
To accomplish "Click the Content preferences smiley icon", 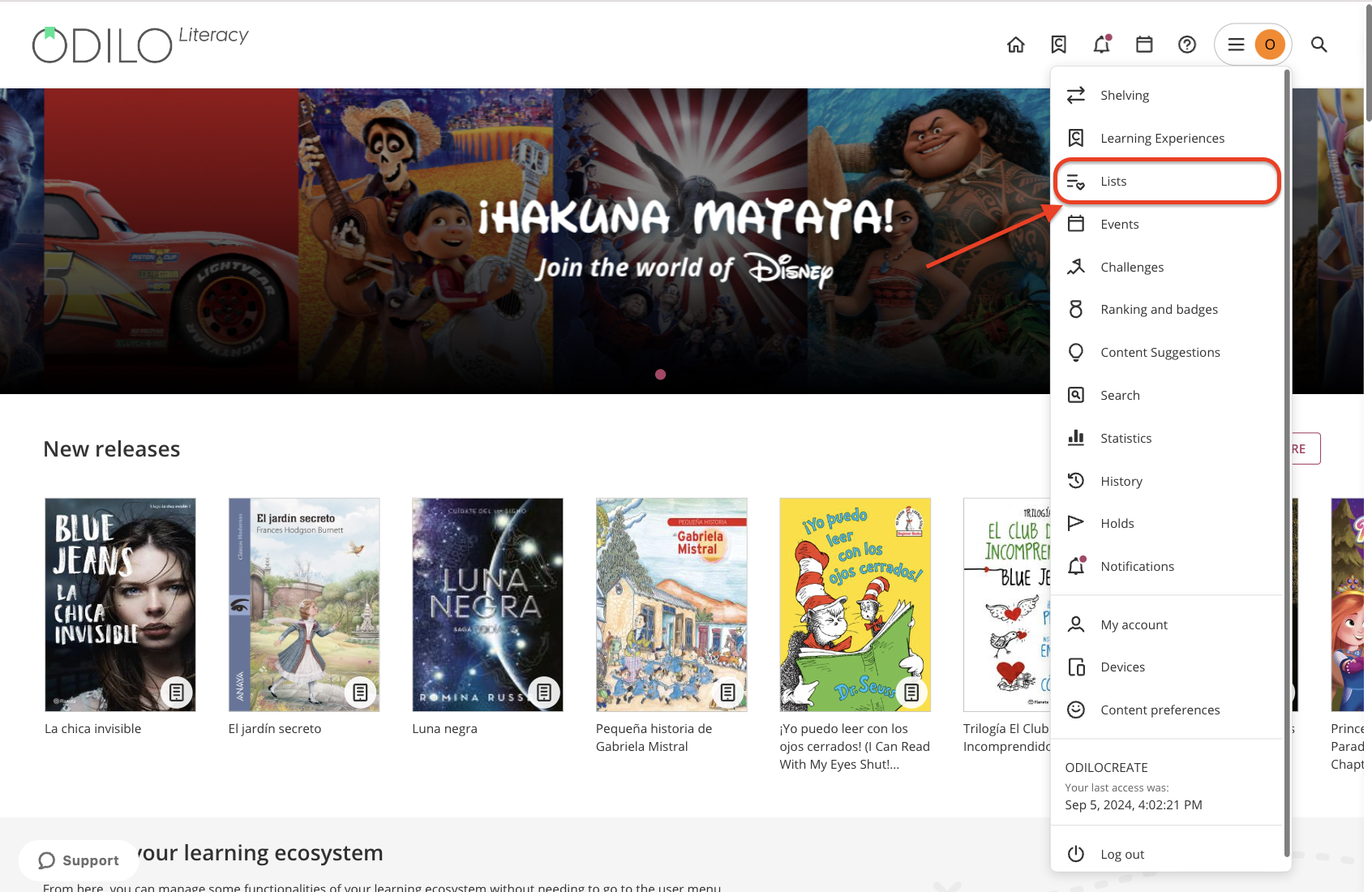I will click(1076, 710).
